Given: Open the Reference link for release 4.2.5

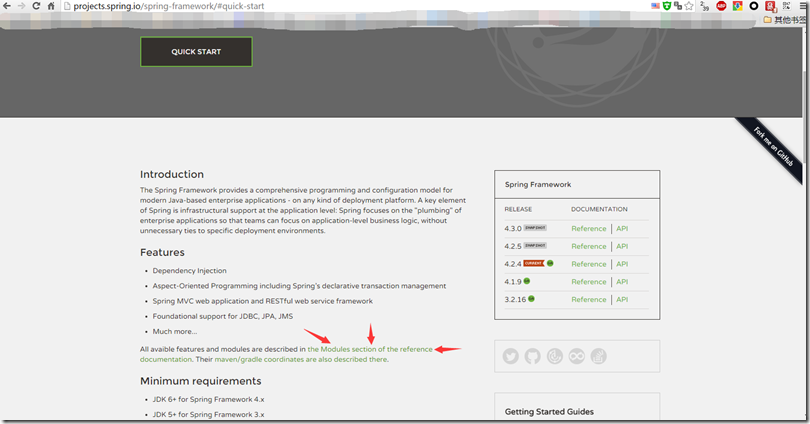Looking at the screenshot, I should [x=588, y=246].
